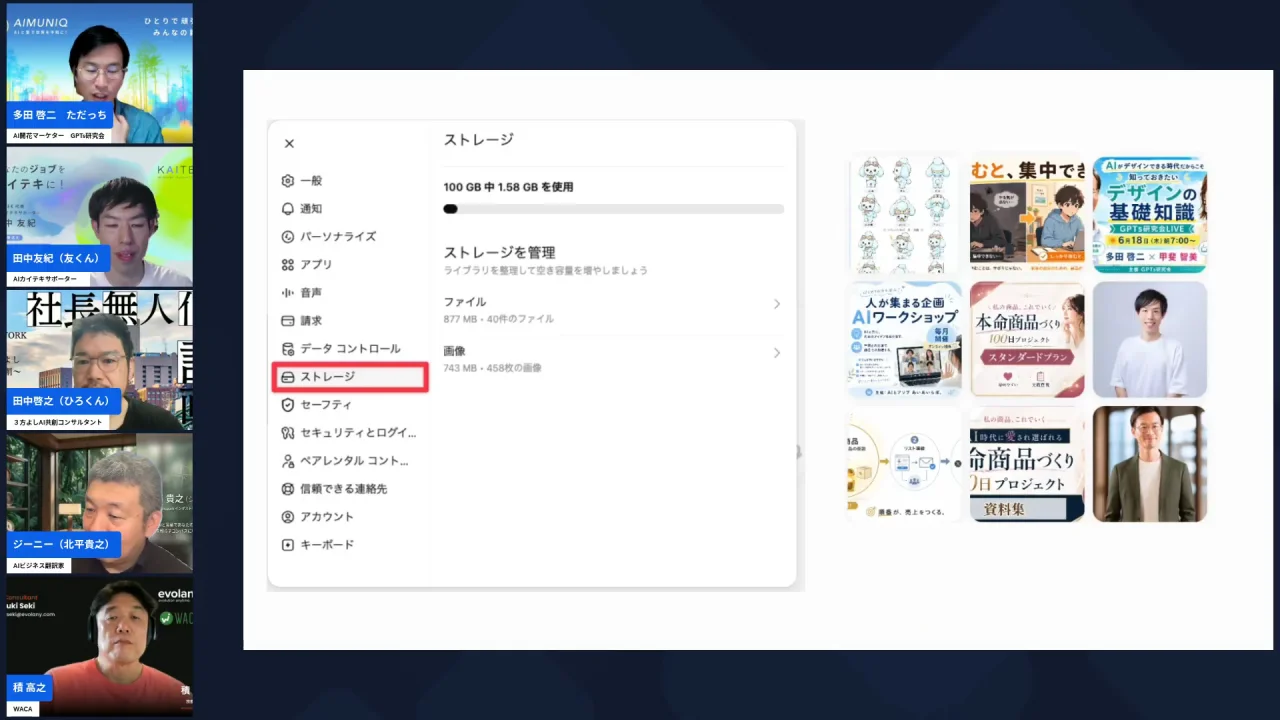
Task: Open the デザインの基礎知識 thumbnail
Action: 1150,214
